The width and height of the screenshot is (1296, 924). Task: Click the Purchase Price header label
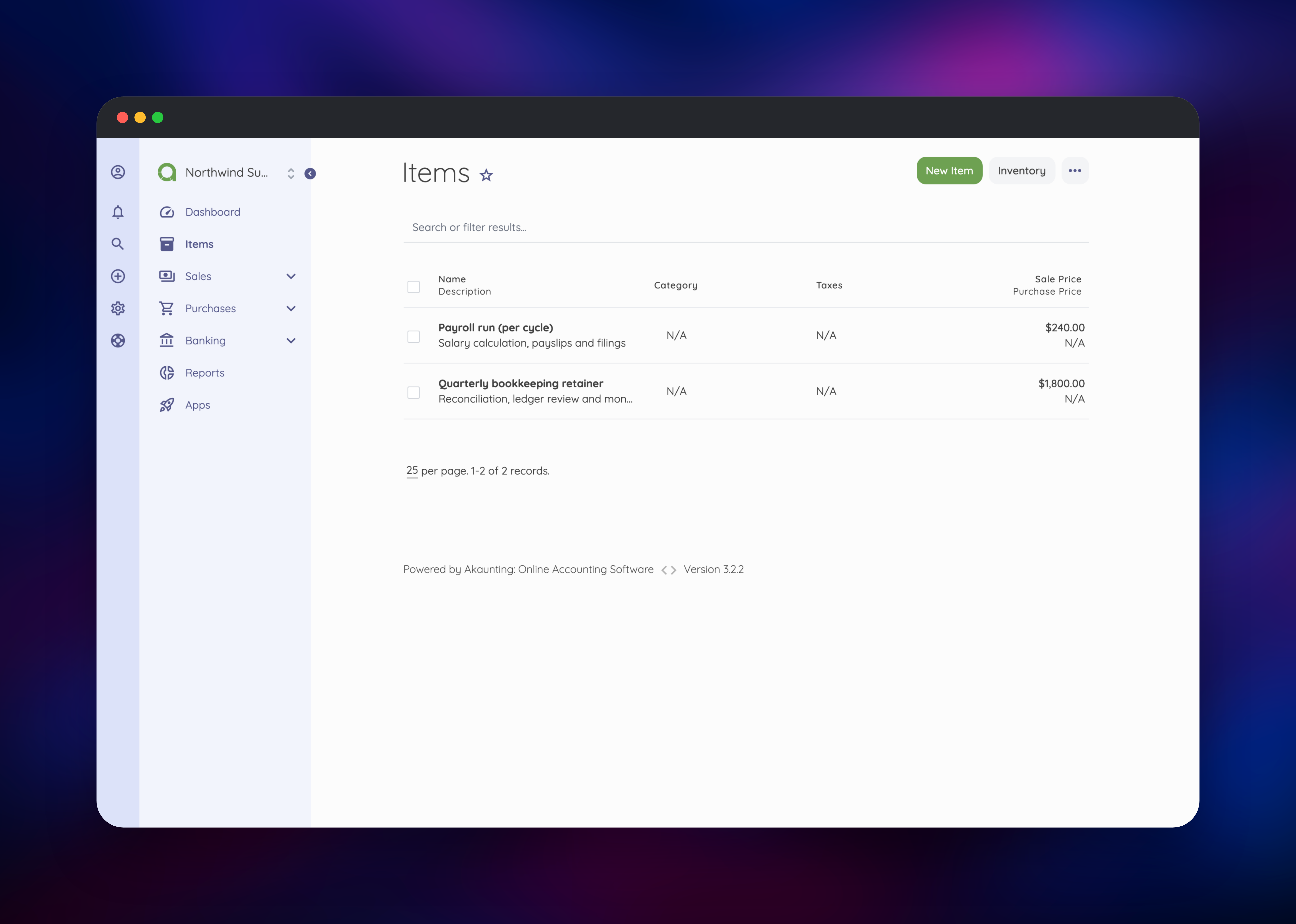[x=1047, y=291]
